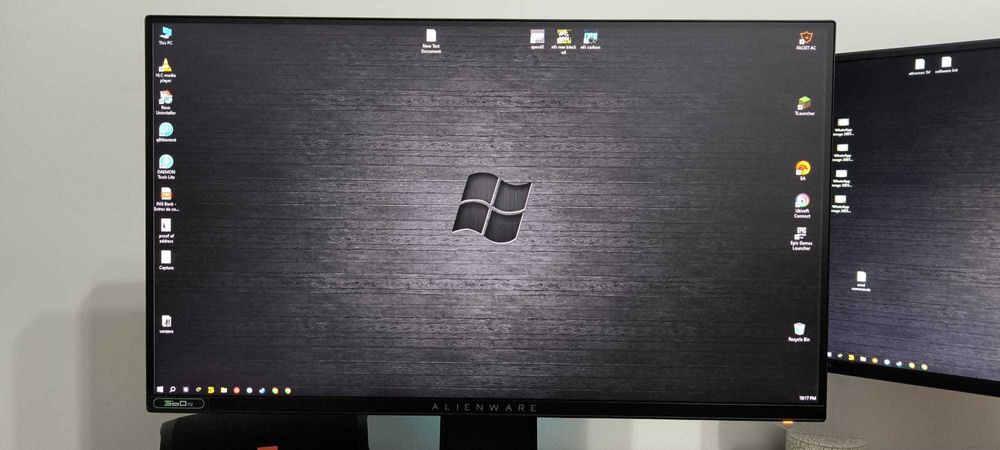Click the 10:17 PM taskbar clock
The width and height of the screenshot is (1000, 450).
pos(807,398)
